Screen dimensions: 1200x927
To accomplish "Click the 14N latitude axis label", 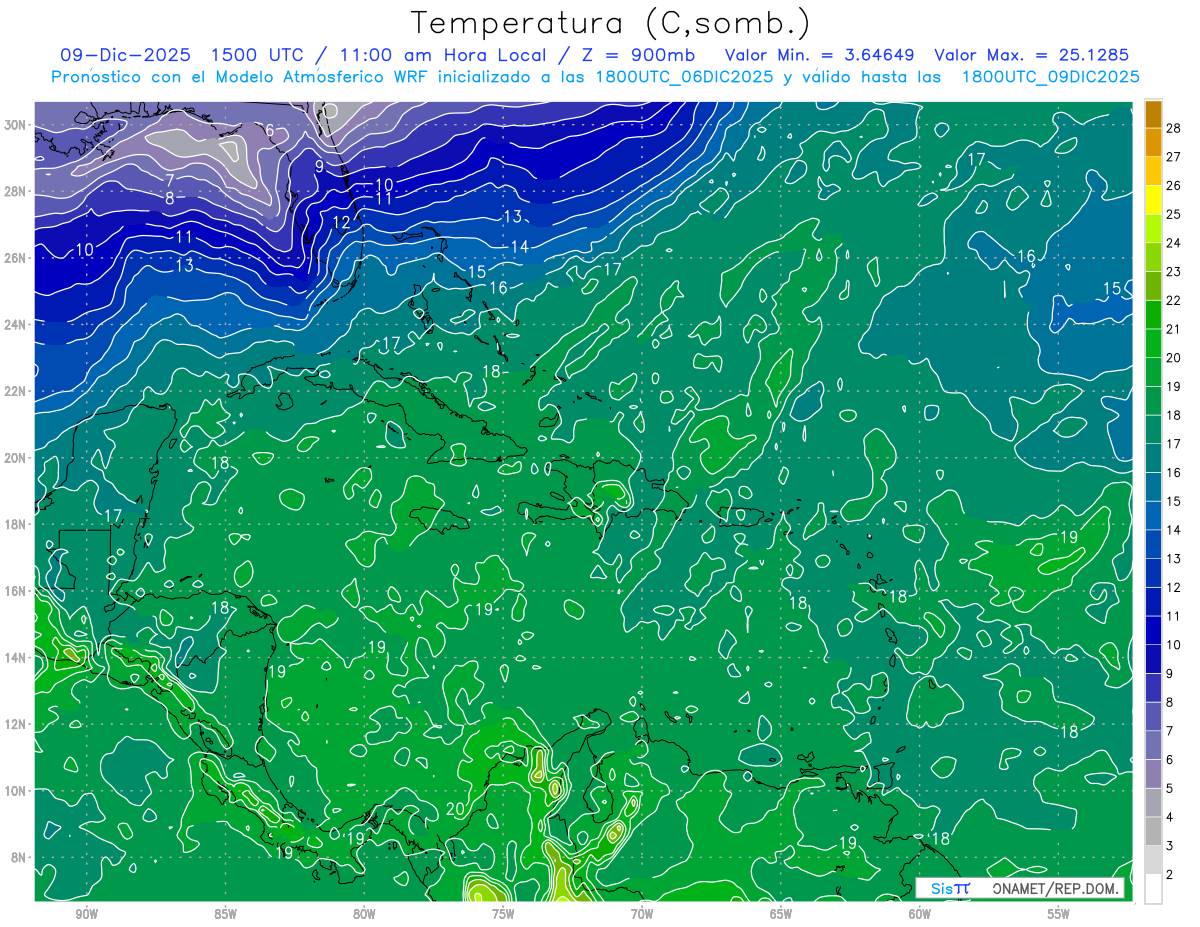I will pos(16,657).
